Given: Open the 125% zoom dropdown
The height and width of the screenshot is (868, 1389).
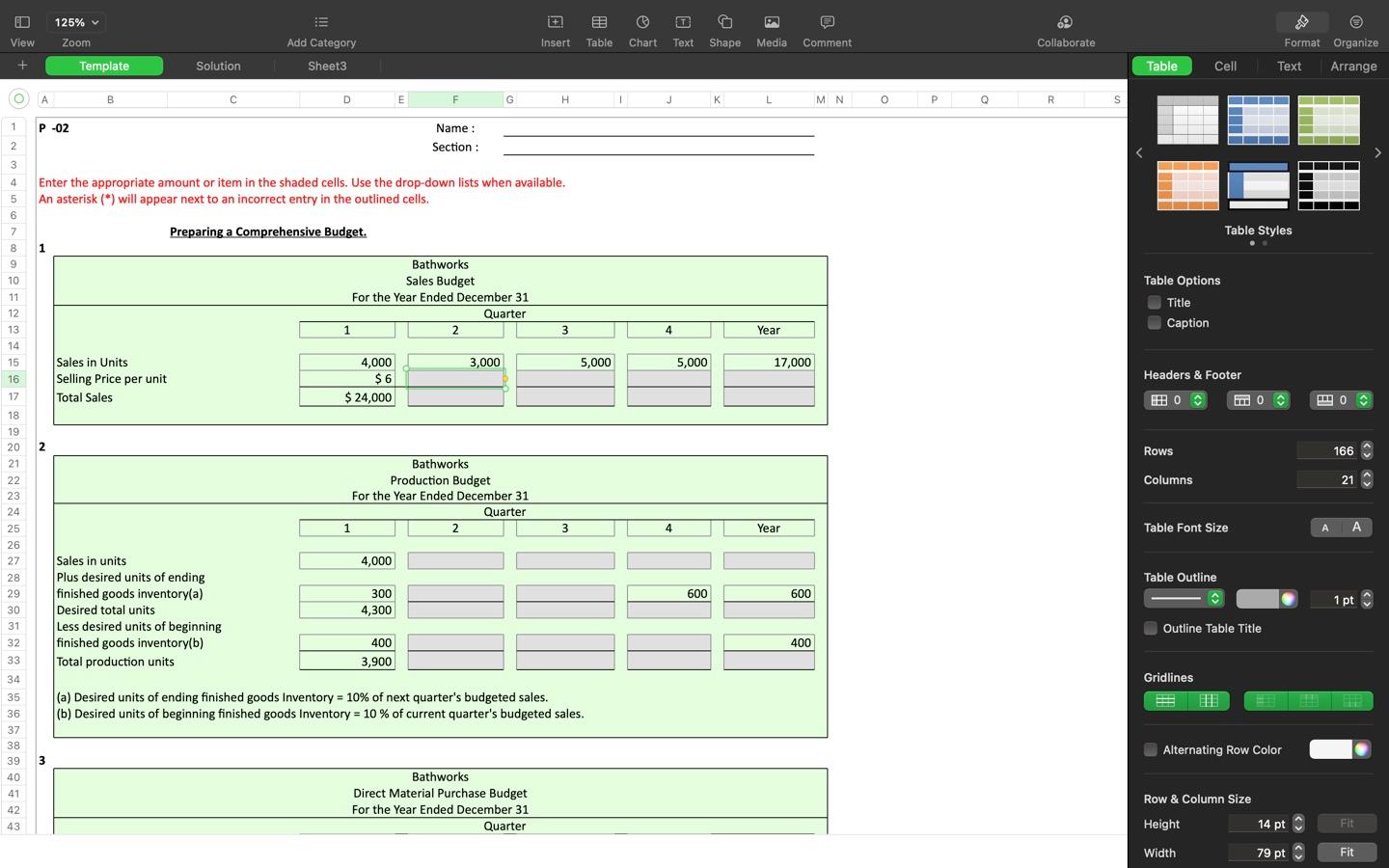Looking at the screenshot, I should pyautogui.click(x=77, y=22).
